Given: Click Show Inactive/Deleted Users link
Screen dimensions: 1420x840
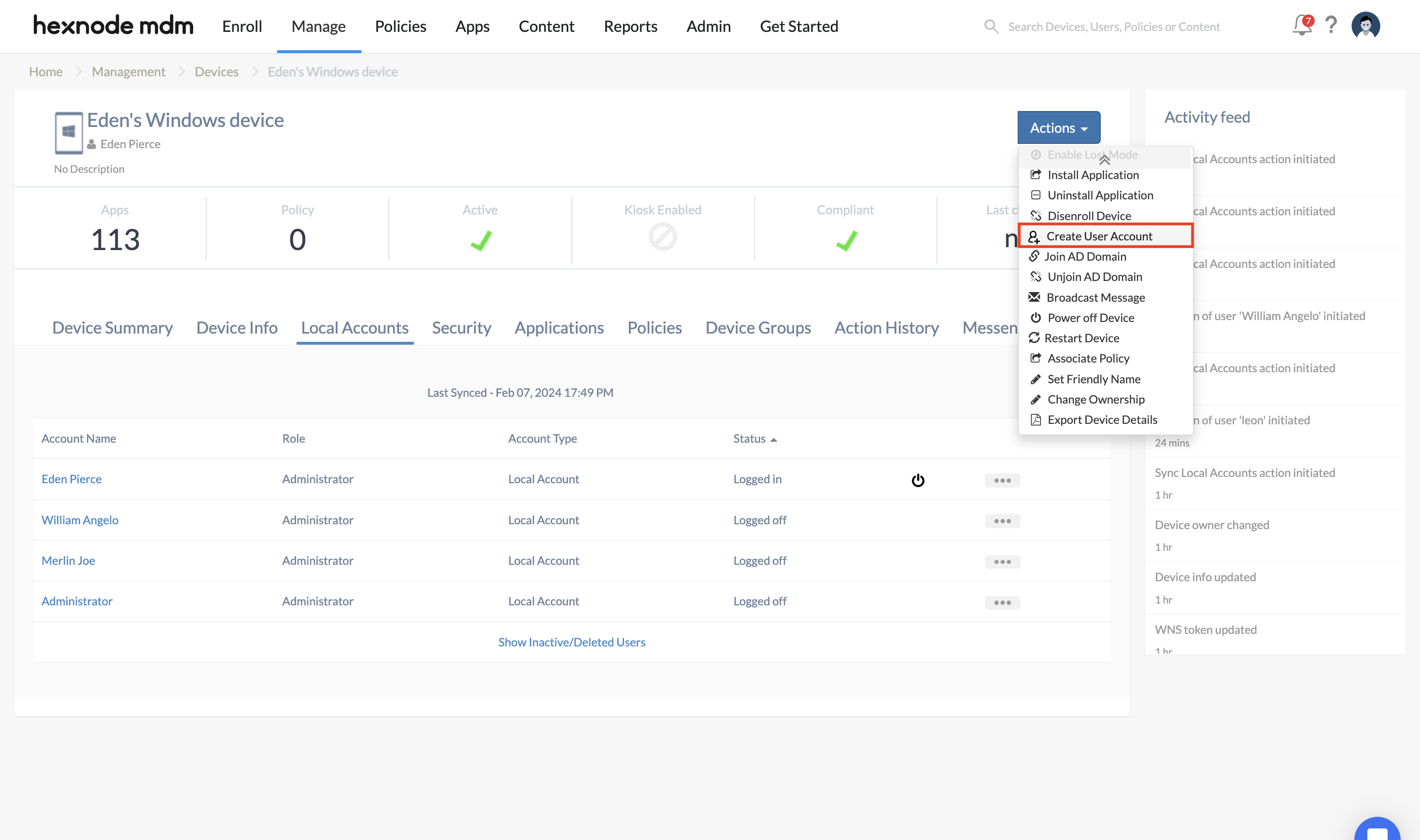Looking at the screenshot, I should (571, 642).
